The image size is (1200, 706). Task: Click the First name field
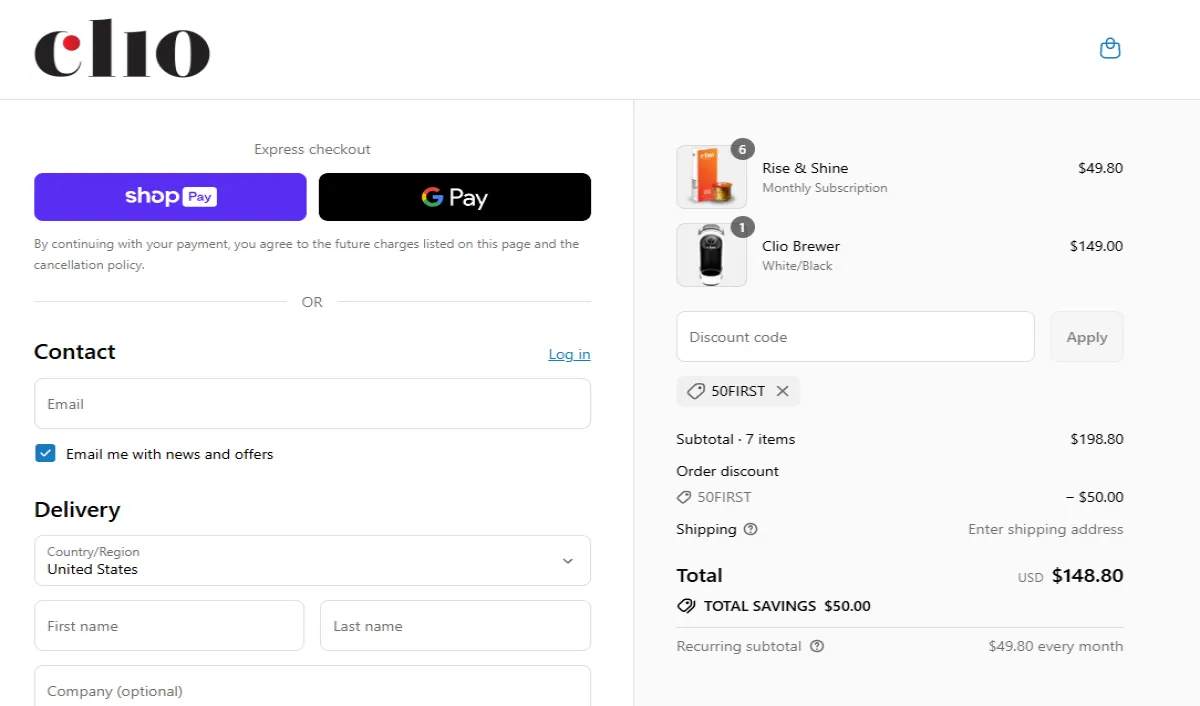[169, 626]
